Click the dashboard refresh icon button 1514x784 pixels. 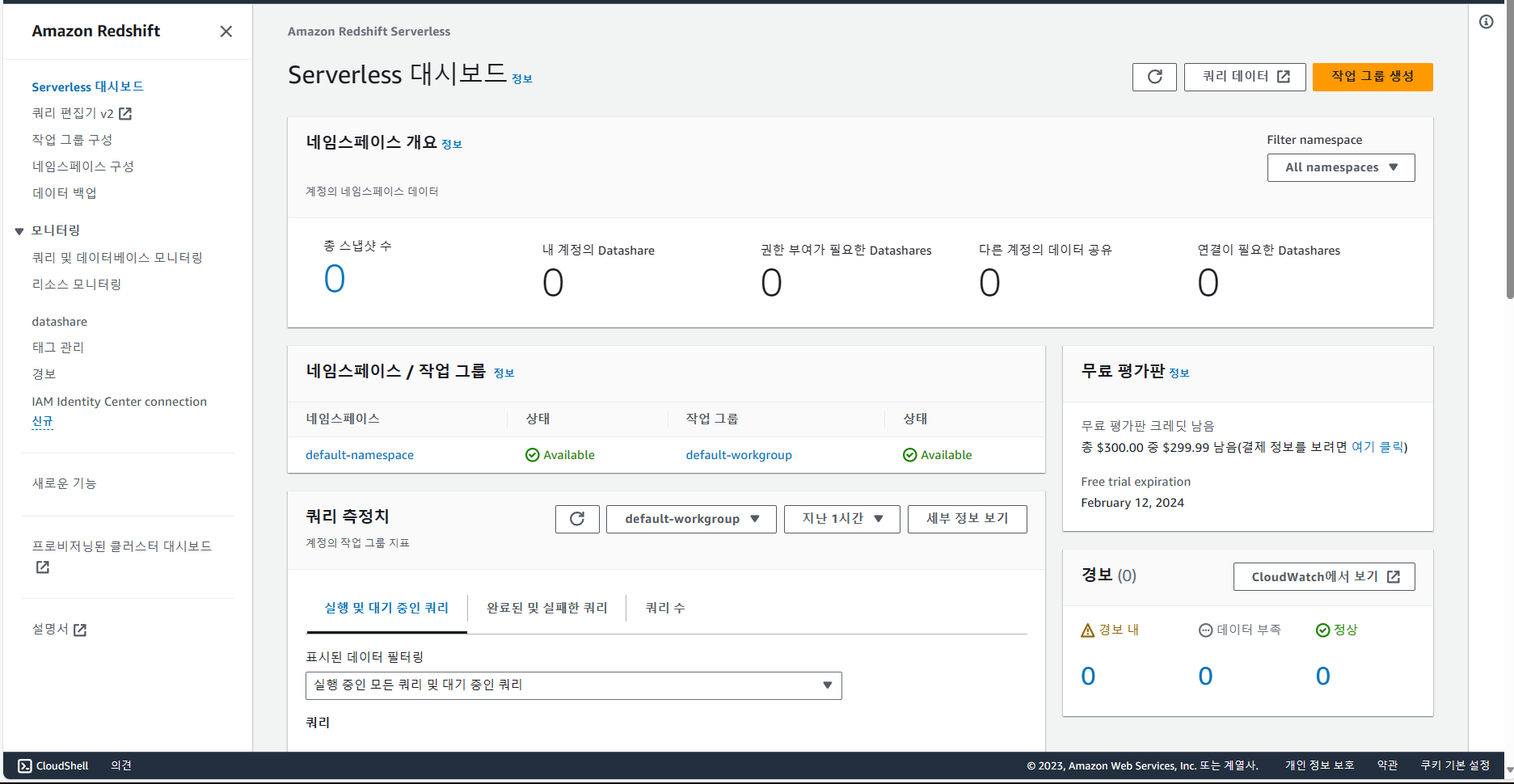[1154, 77]
